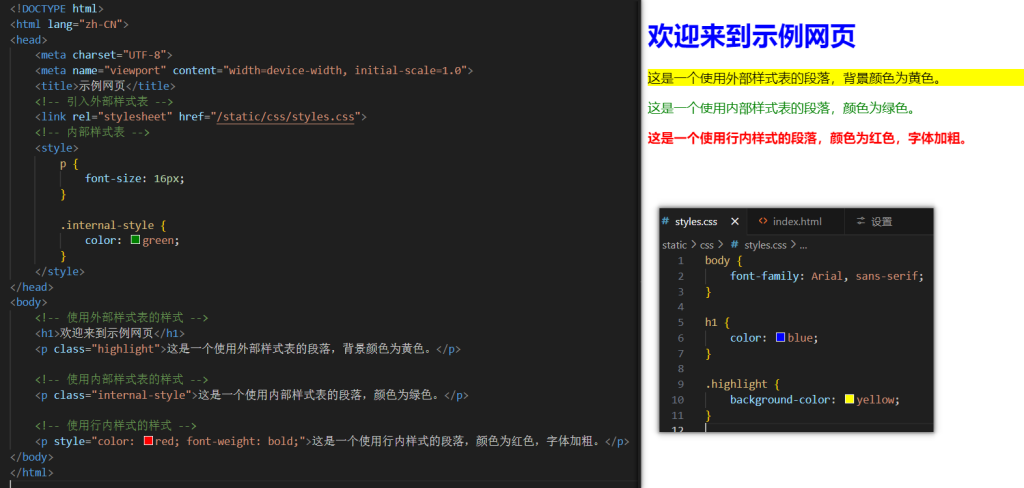Click the red color swatch in inline style
The width and height of the screenshot is (1024, 488).
(147, 441)
